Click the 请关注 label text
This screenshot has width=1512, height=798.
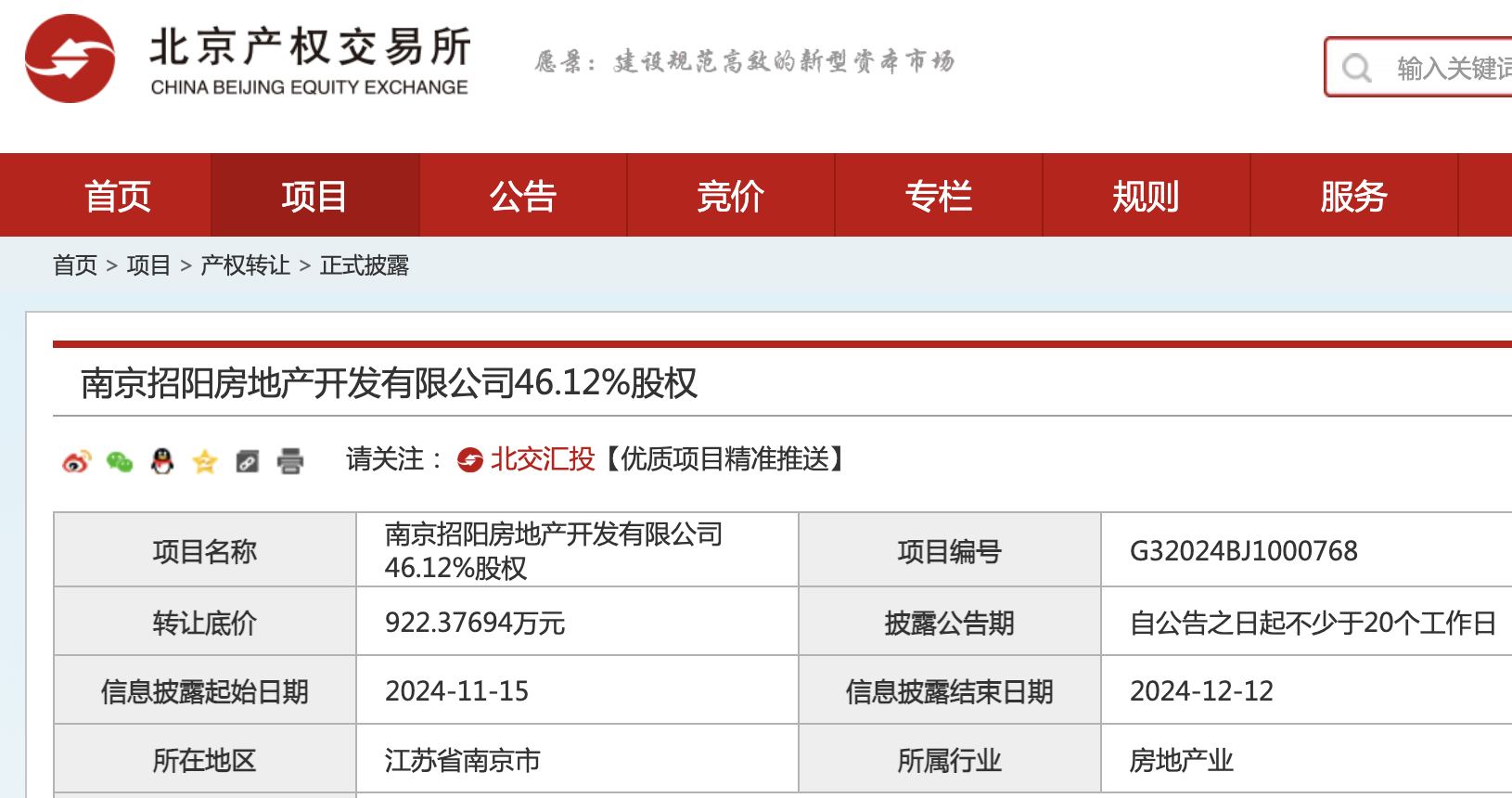coord(394,459)
